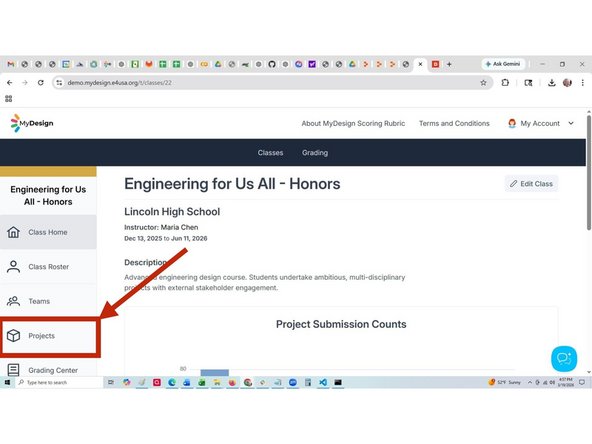The height and width of the screenshot is (444, 592).
Task: Open Projects in the sidebar
Action: pos(48,336)
